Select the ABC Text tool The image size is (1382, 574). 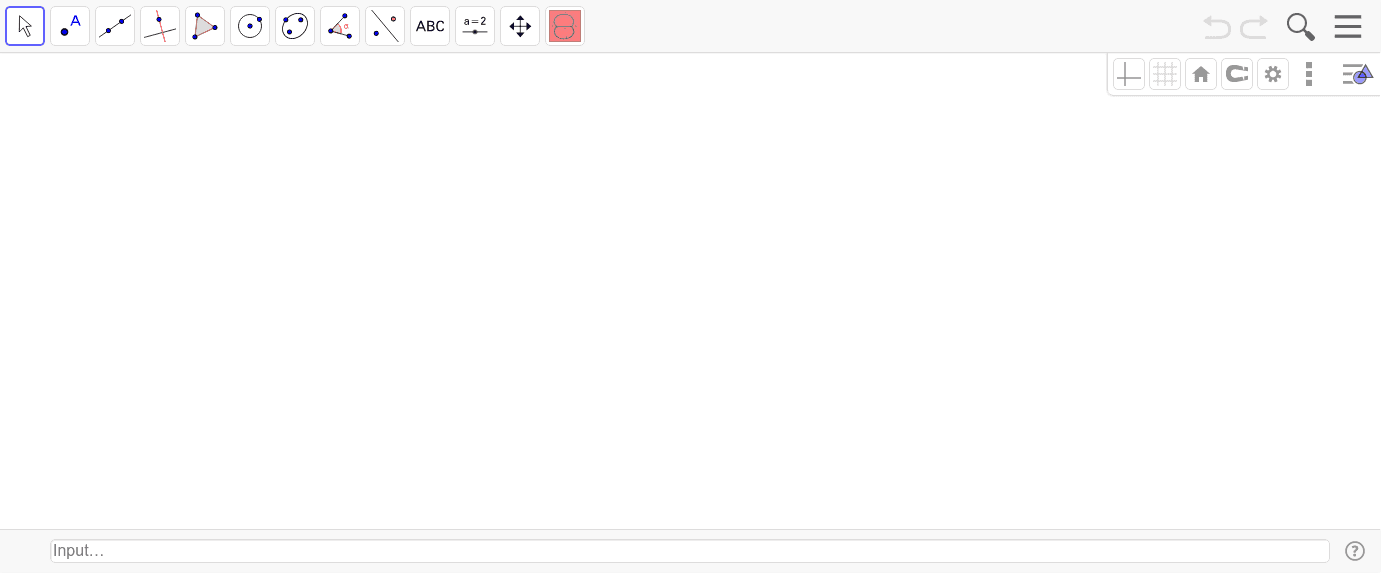[430, 26]
